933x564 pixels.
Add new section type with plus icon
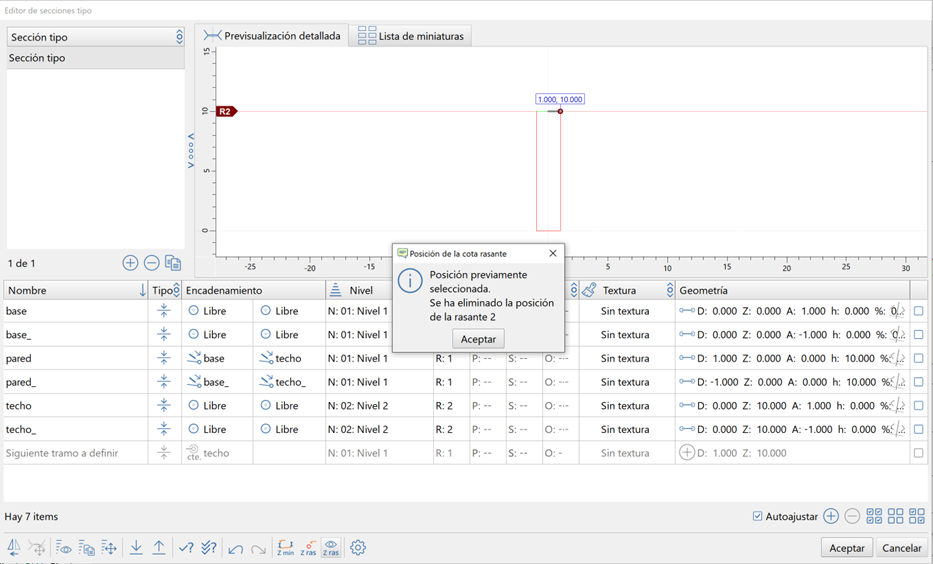point(130,263)
